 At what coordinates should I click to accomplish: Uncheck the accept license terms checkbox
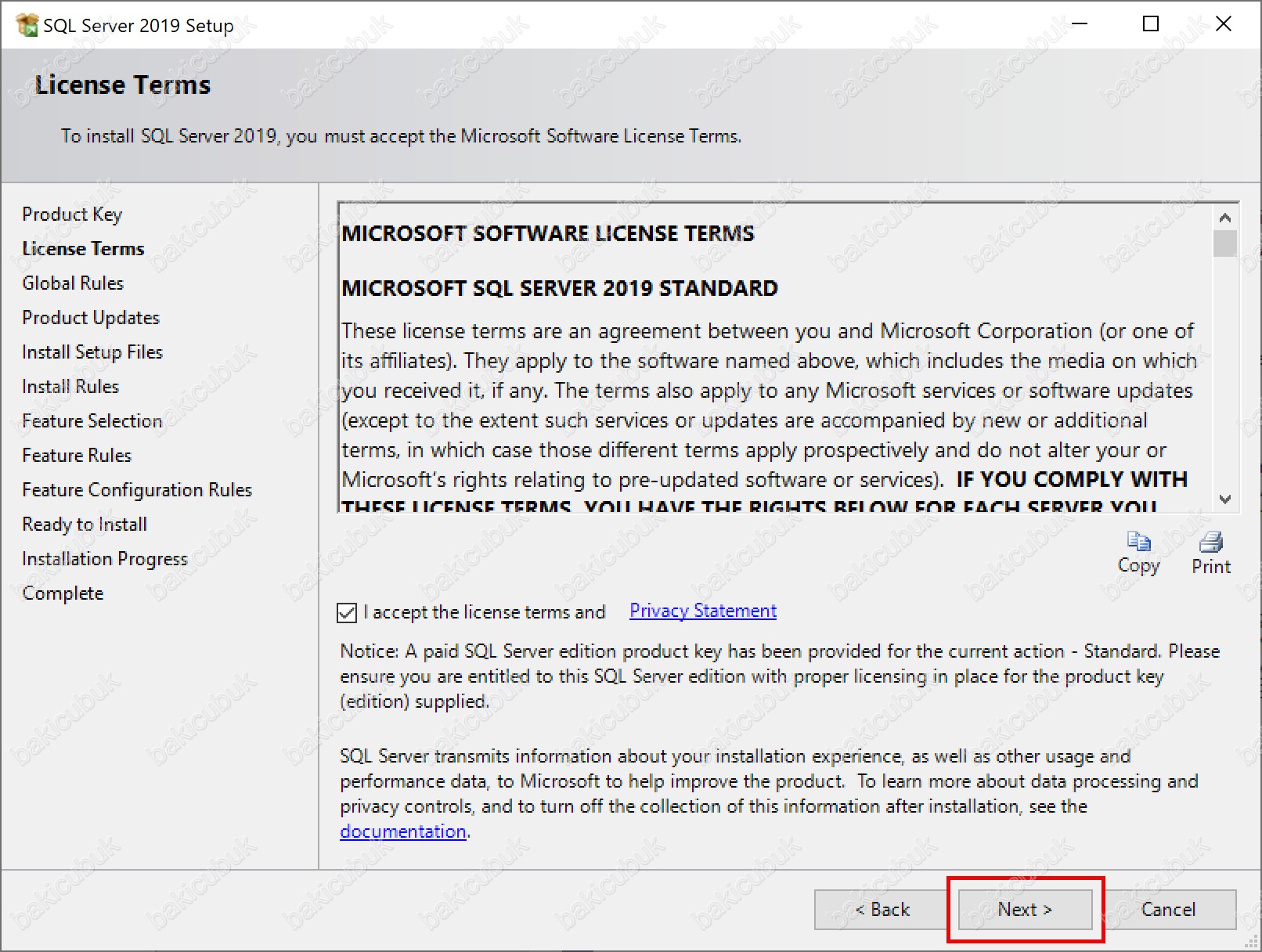pyautogui.click(x=347, y=612)
